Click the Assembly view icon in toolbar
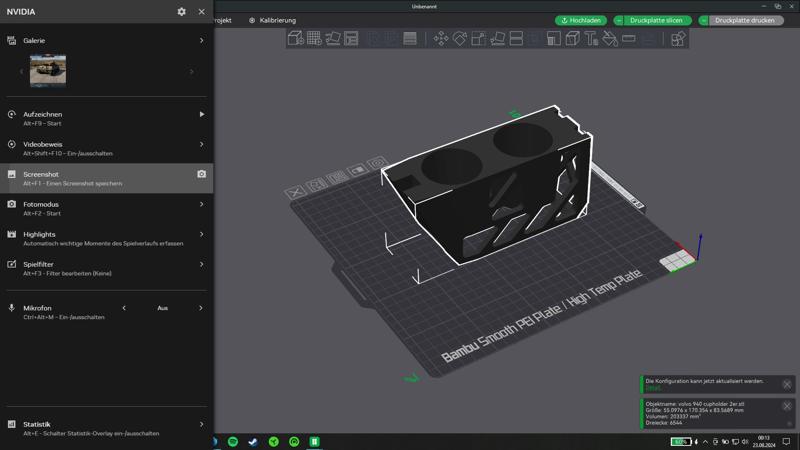 point(678,39)
